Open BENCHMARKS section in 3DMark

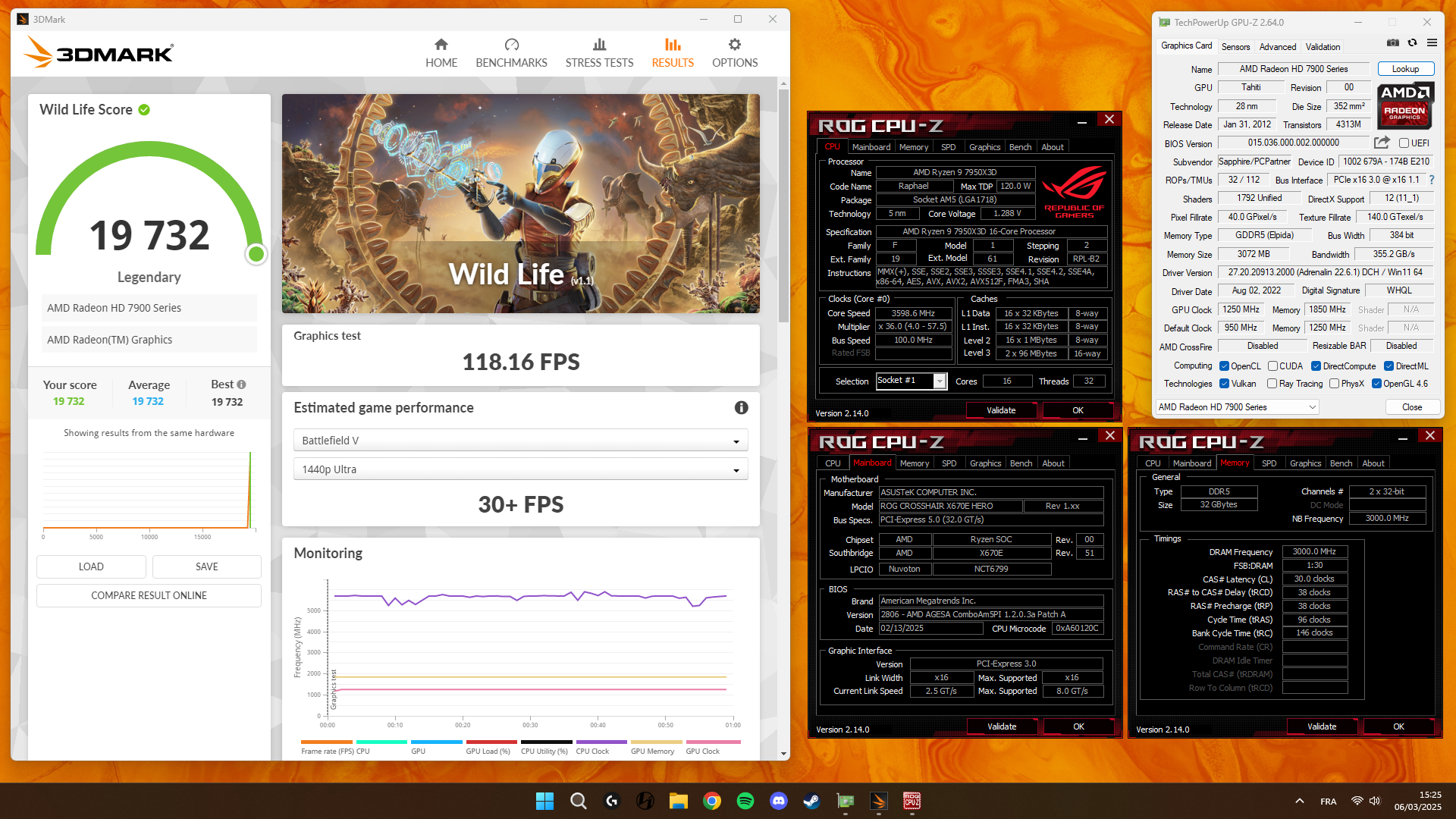click(511, 53)
